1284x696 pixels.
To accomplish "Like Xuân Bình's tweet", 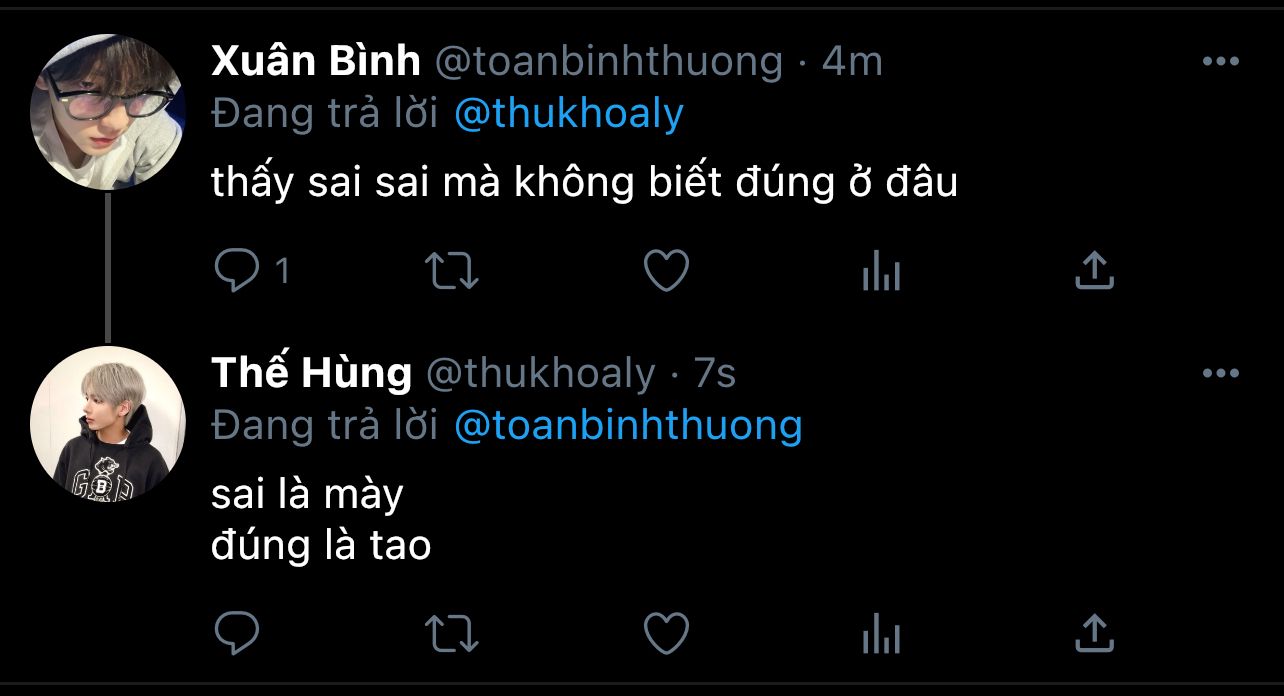I will pos(666,271).
